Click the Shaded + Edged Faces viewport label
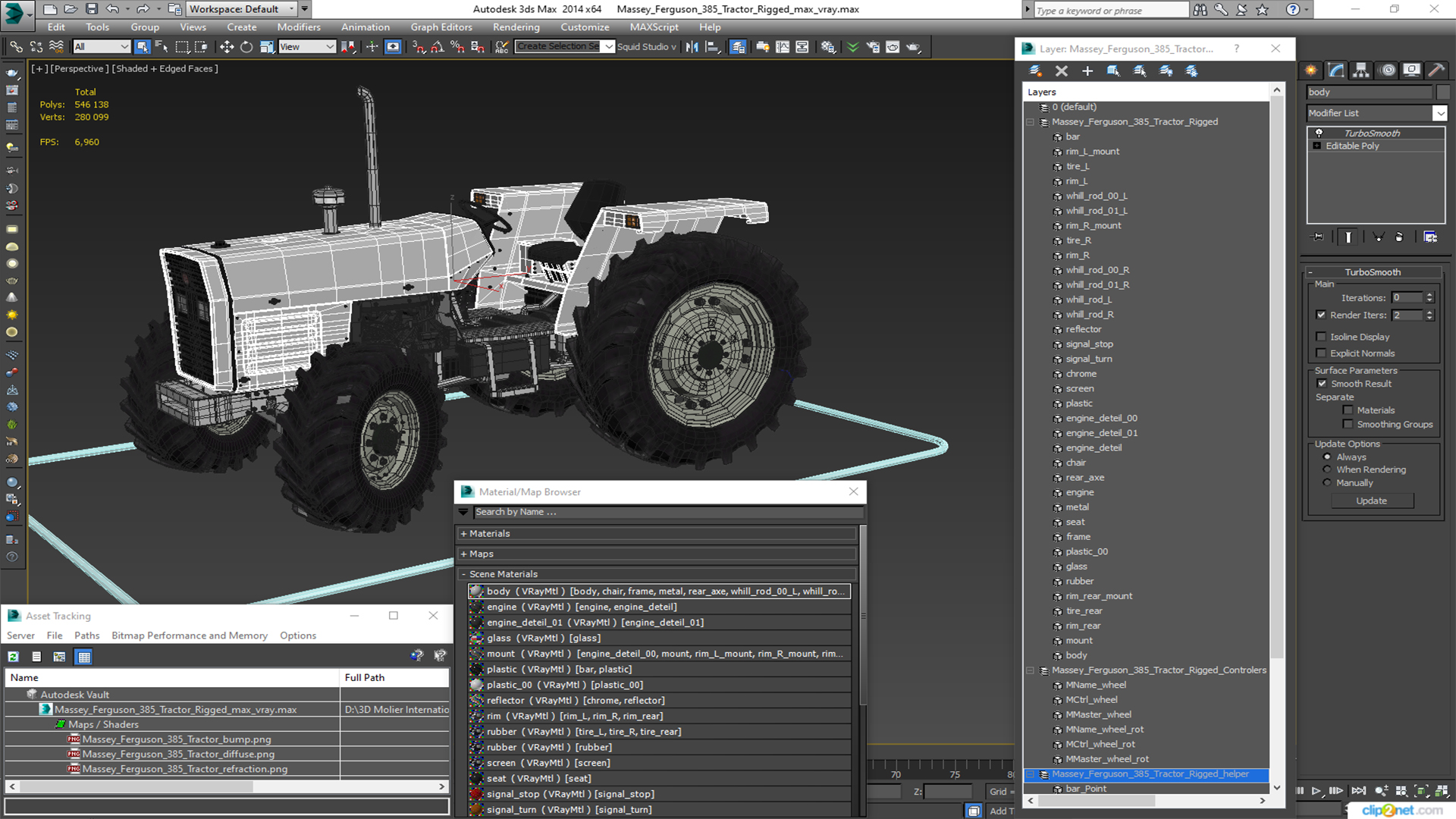 pyautogui.click(x=165, y=68)
